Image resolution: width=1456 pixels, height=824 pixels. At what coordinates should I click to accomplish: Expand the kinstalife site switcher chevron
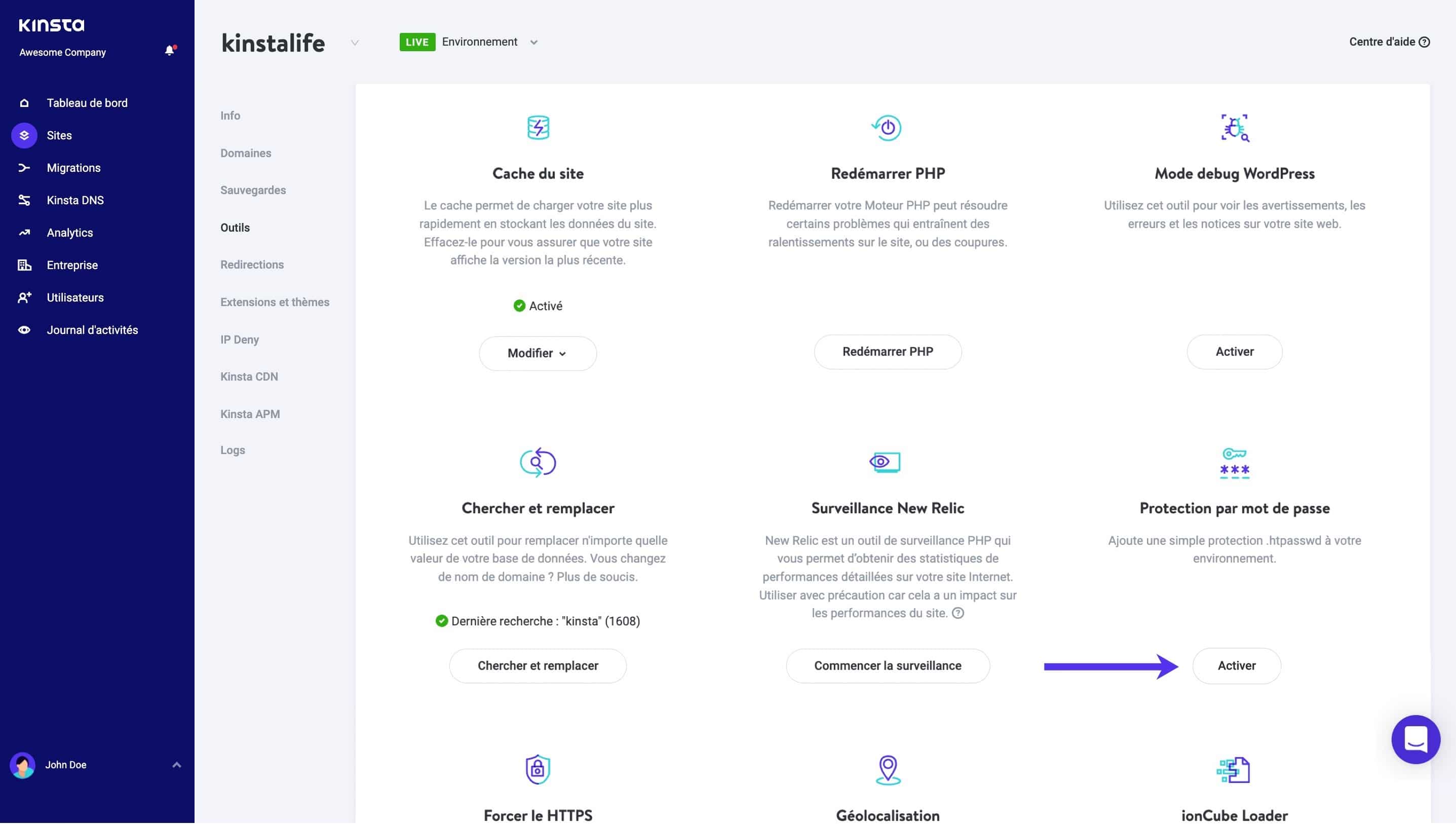(355, 43)
